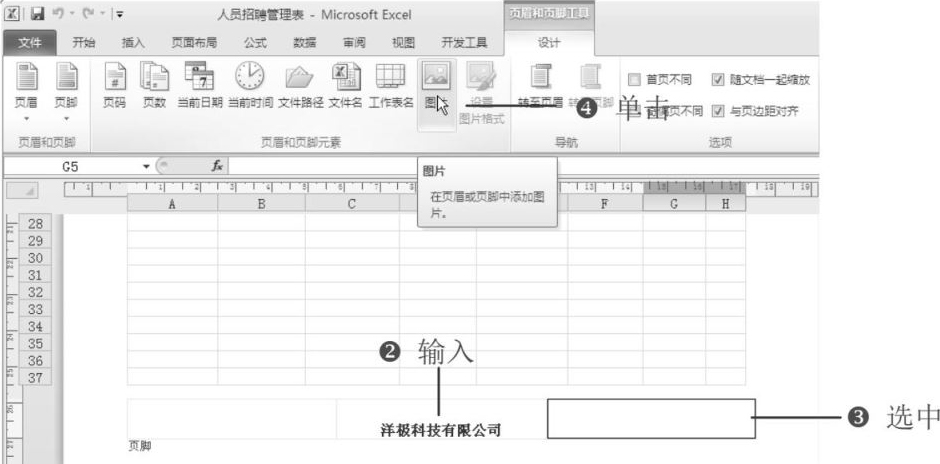Select the 设计 tab
Screen dimensions: 940x464
[549, 43]
